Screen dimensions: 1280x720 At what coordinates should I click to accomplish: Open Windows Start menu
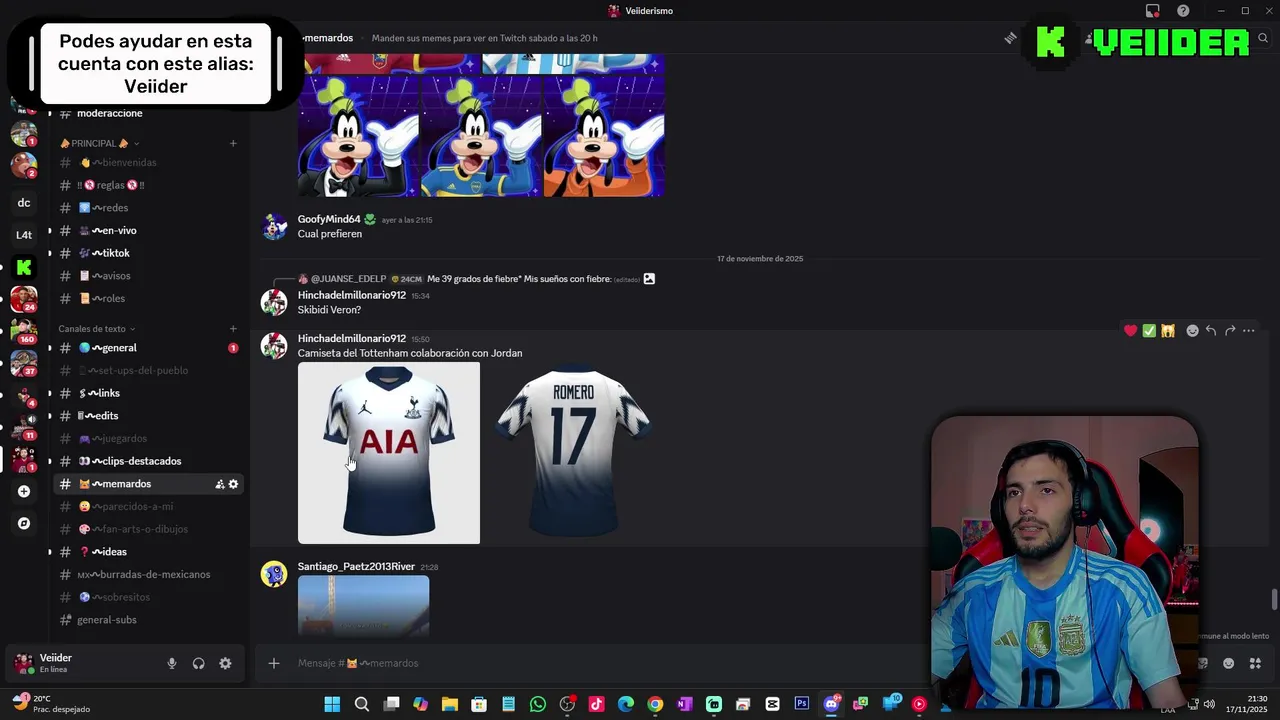pos(332,704)
